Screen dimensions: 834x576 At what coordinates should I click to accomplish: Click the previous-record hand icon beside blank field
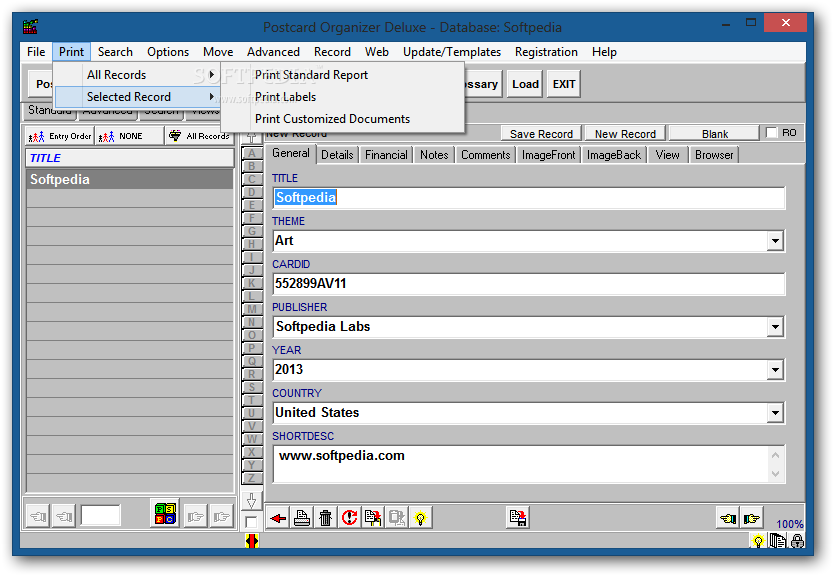(x=64, y=516)
